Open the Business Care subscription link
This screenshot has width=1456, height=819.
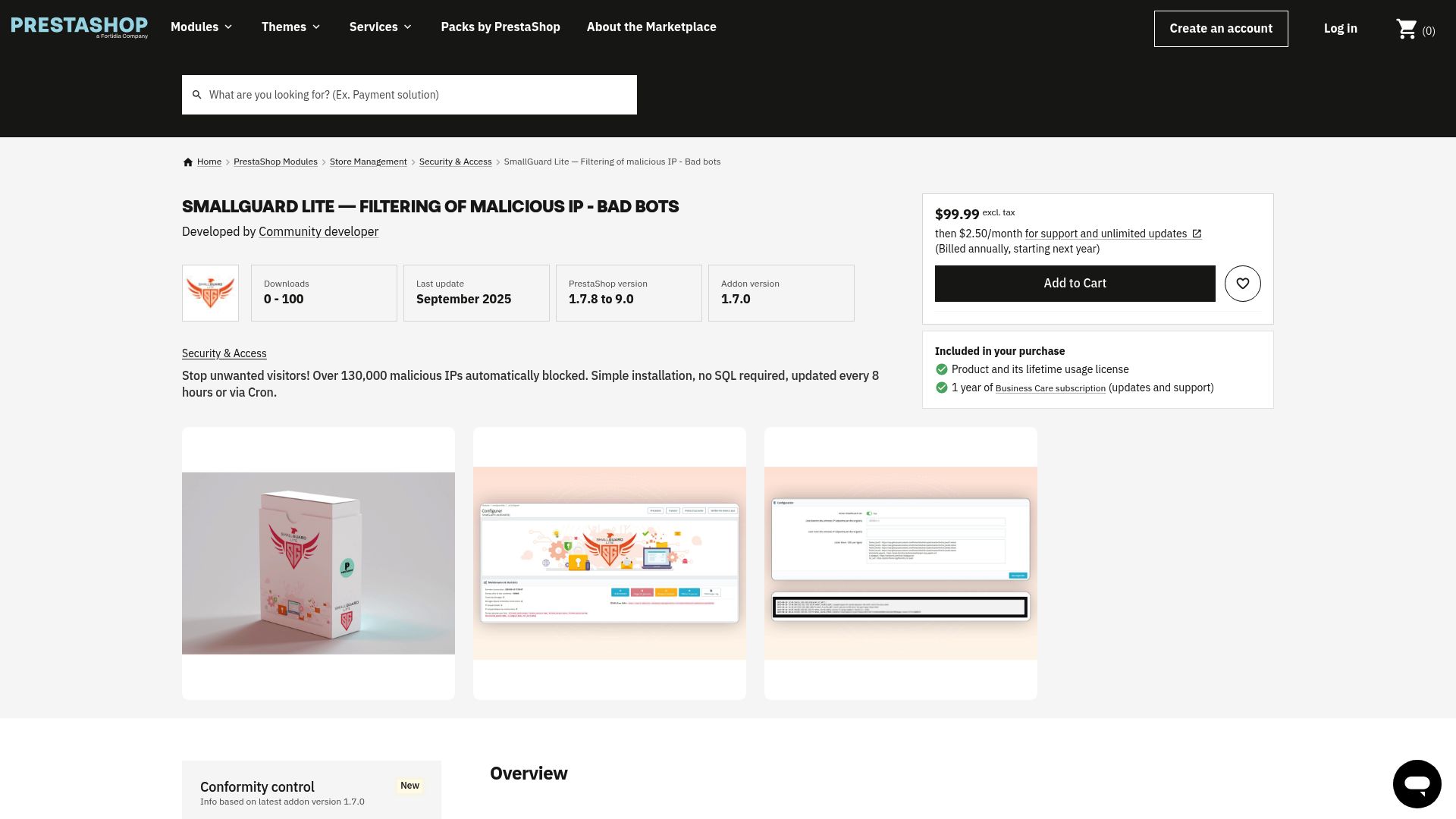click(1050, 388)
